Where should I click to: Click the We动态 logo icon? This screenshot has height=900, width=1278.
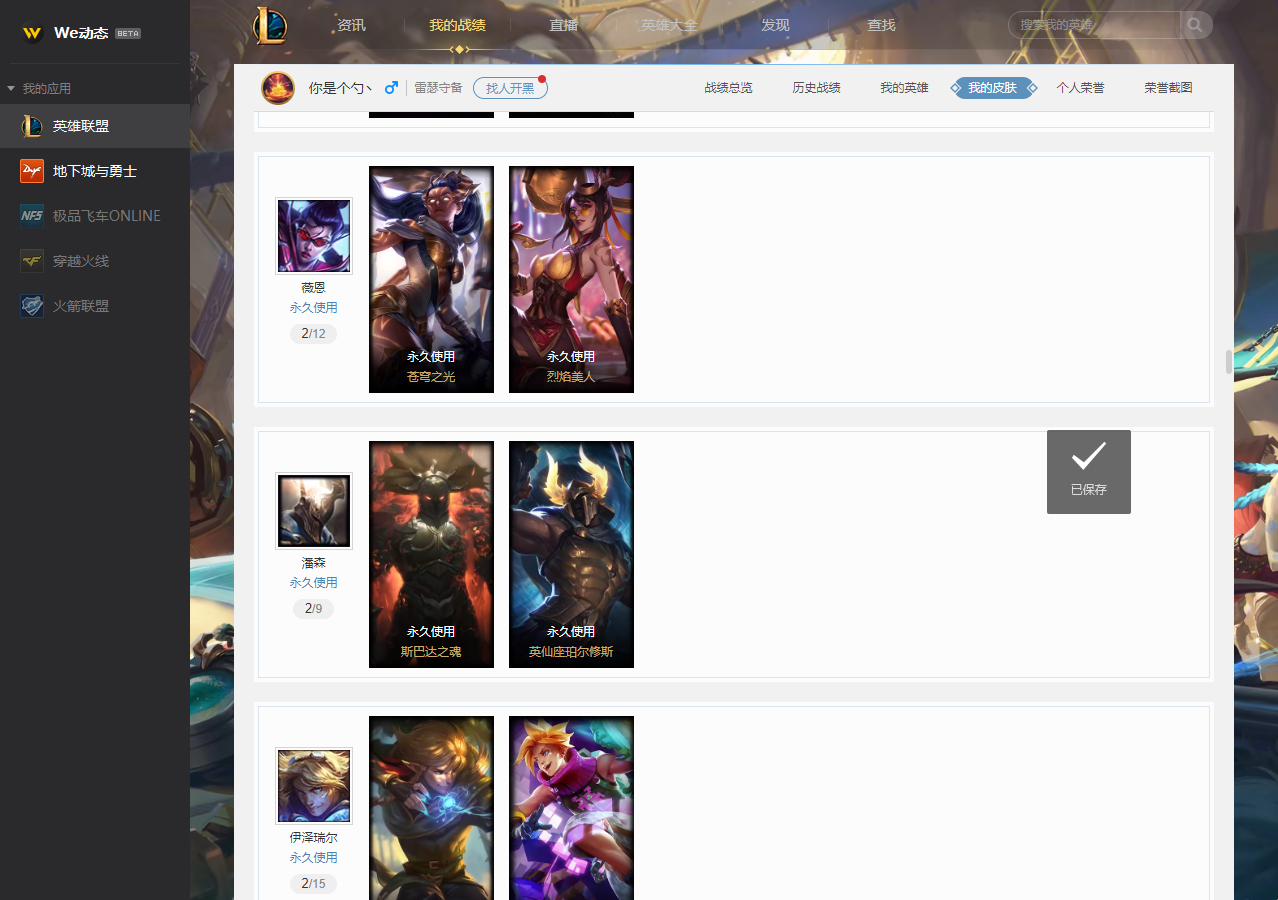click(33, 33)
